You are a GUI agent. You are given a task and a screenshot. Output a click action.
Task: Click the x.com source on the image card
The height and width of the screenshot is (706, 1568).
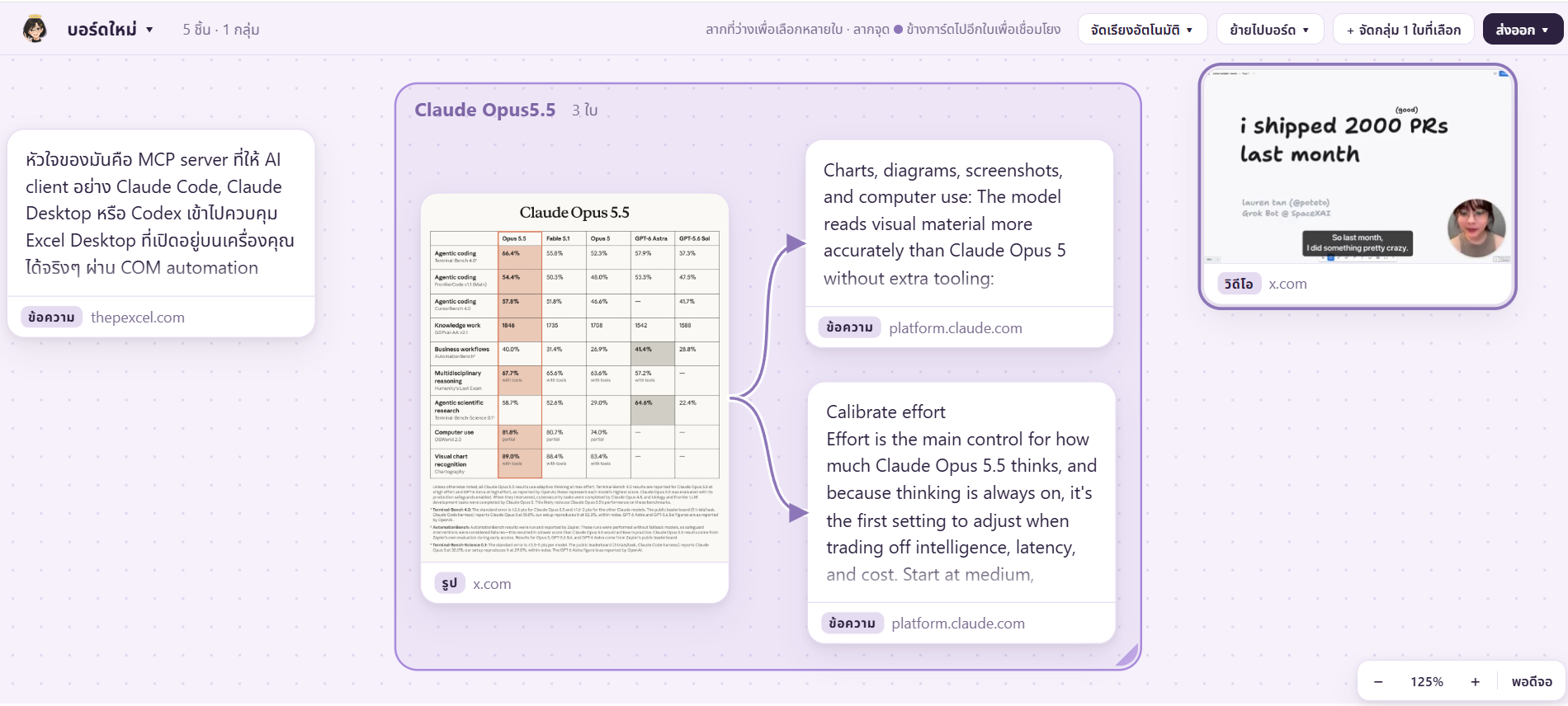[492, 584]
